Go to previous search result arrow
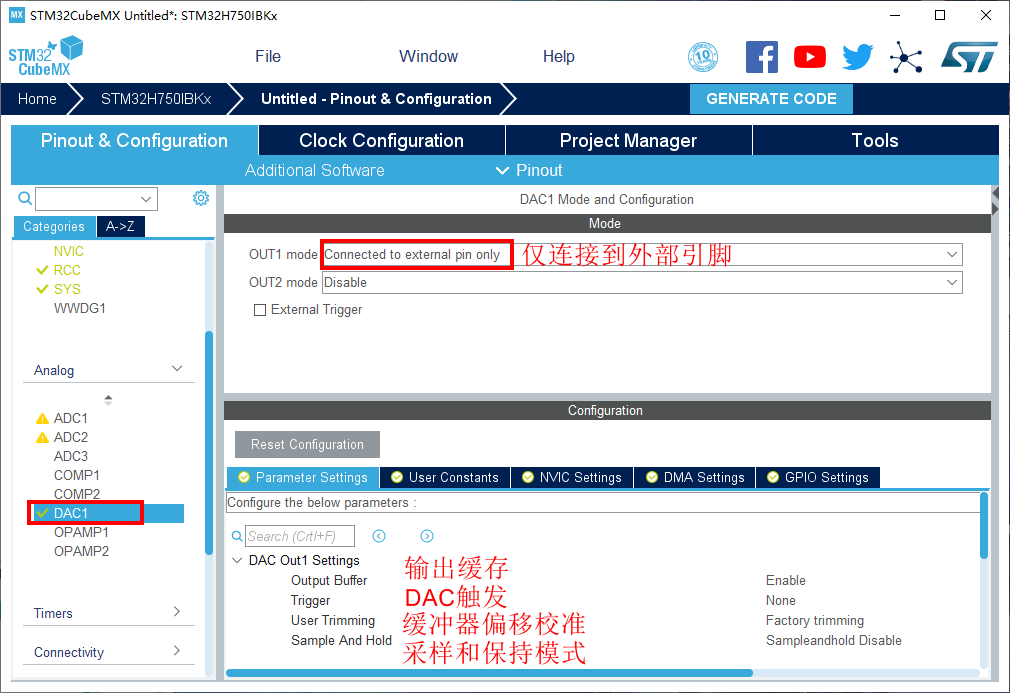Viewport: 1010px width, 693px height. pos(379,536)
